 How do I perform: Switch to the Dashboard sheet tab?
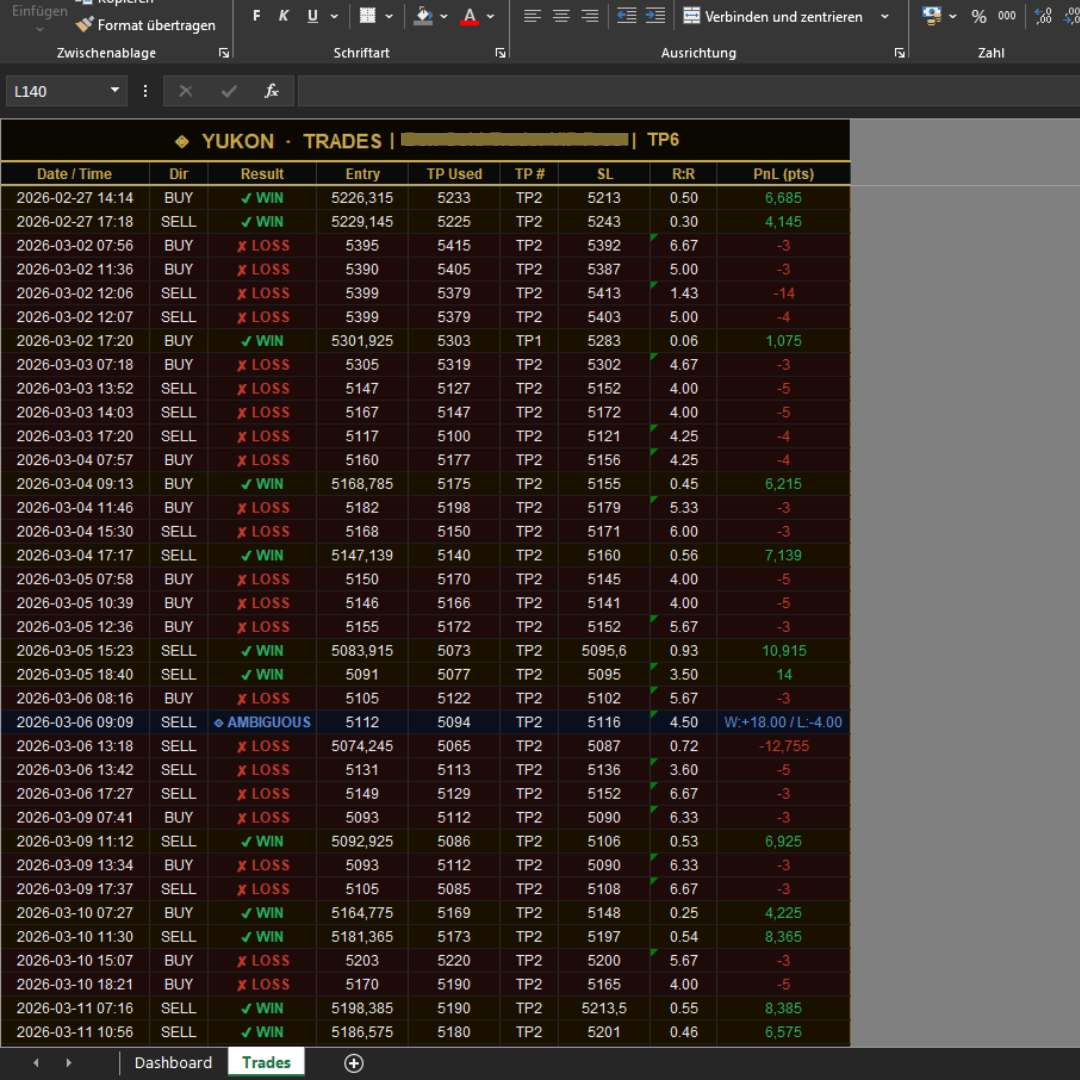click(173, 1063)
